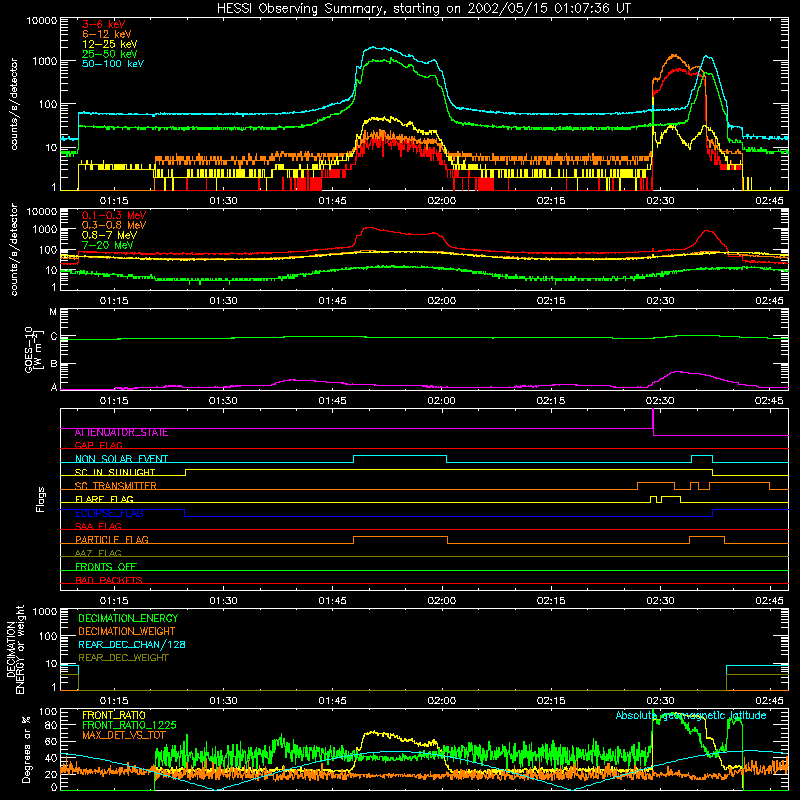Select the NON_SOLAR_EVENT flag label
Viewport: 800px width, 800px height.
pos(121,459)
